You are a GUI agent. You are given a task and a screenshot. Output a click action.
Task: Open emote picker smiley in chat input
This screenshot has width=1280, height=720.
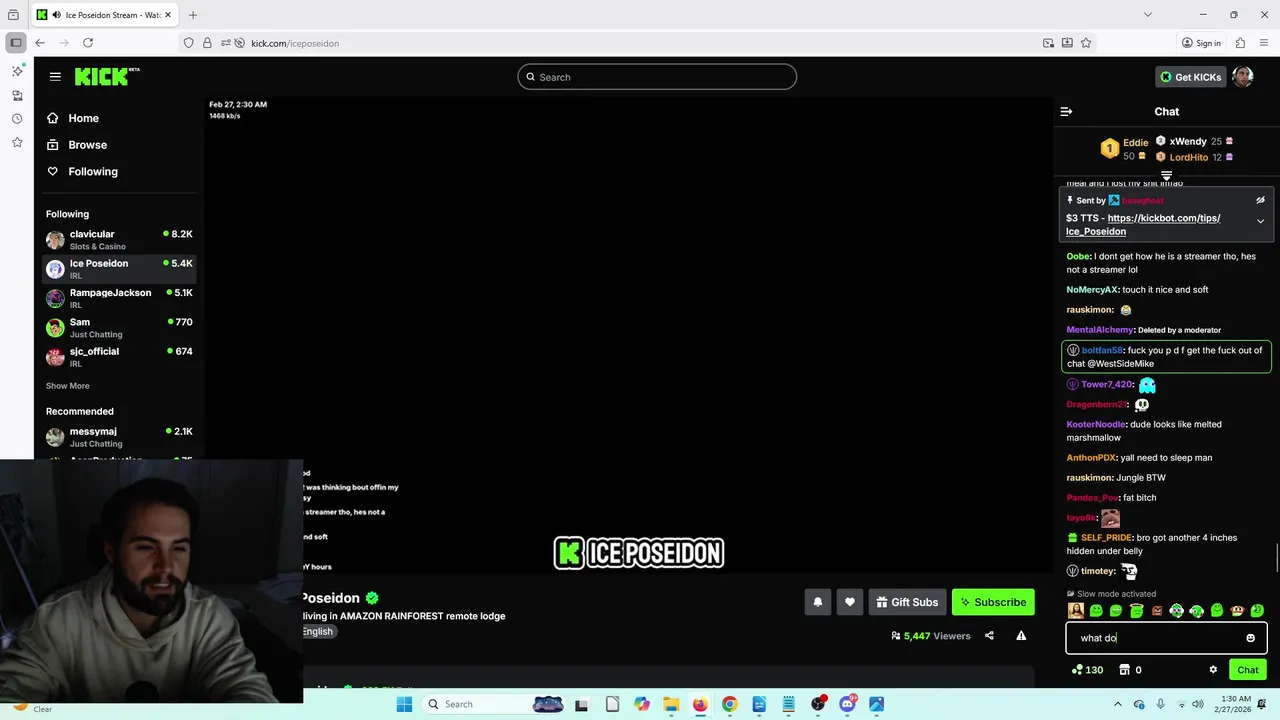point(1250,638)
